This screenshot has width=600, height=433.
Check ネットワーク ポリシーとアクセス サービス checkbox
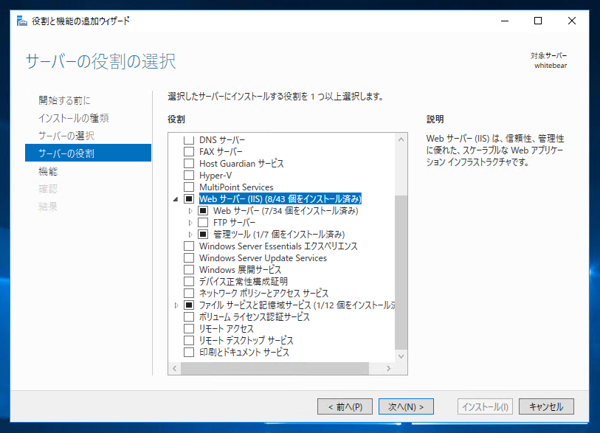(x=189, y=293)
